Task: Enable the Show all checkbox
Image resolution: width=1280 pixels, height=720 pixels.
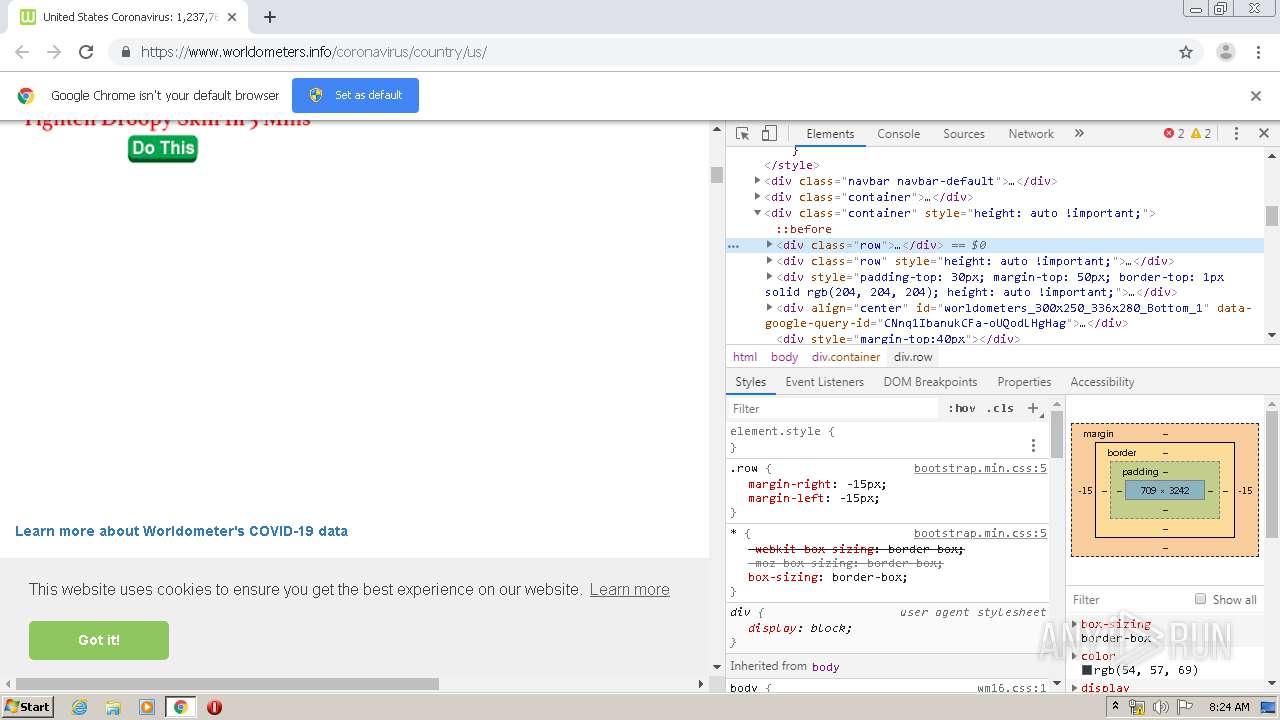Action: (x=1200, y=599)
